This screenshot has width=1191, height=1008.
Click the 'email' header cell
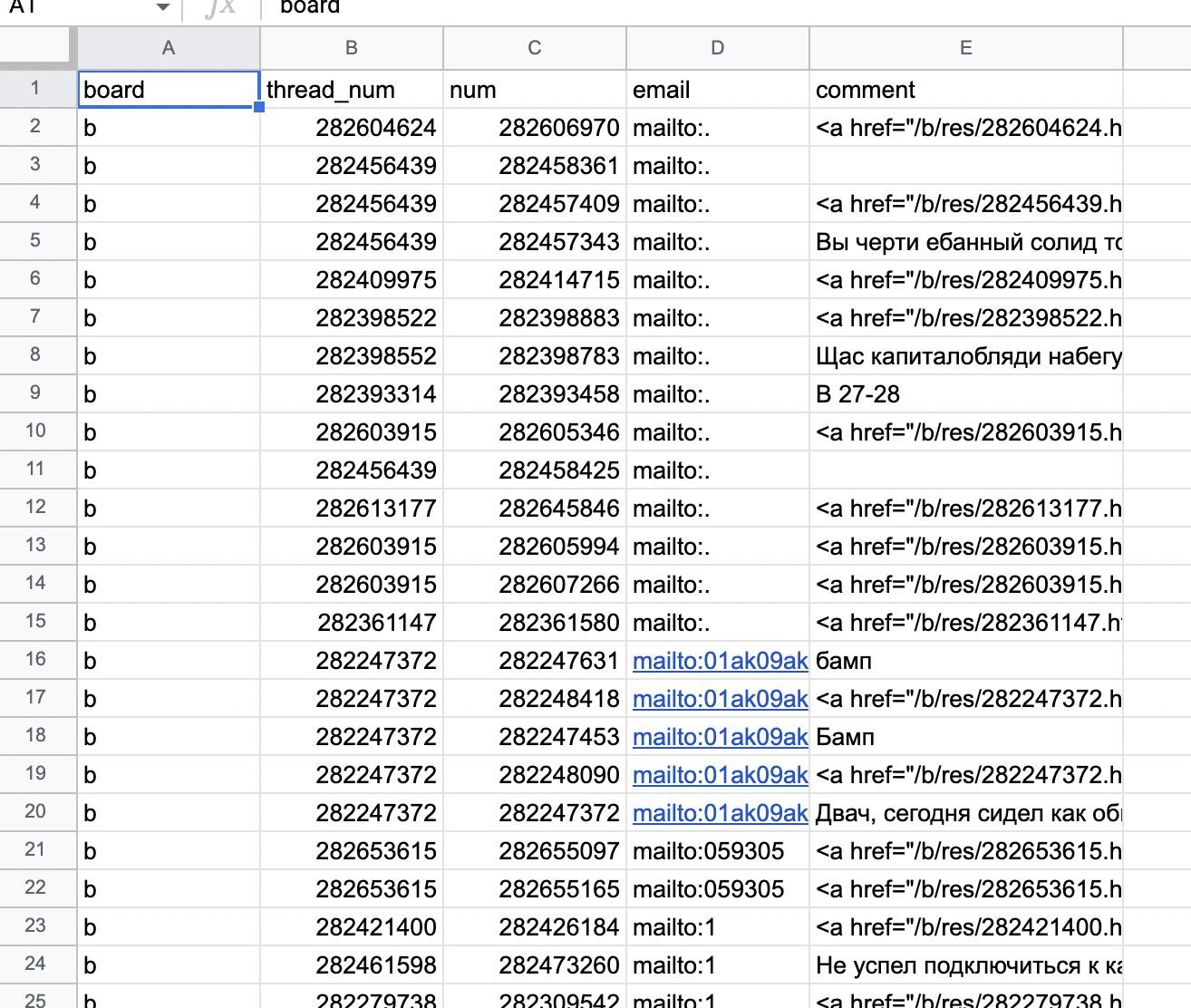click(x=718, y=90)
